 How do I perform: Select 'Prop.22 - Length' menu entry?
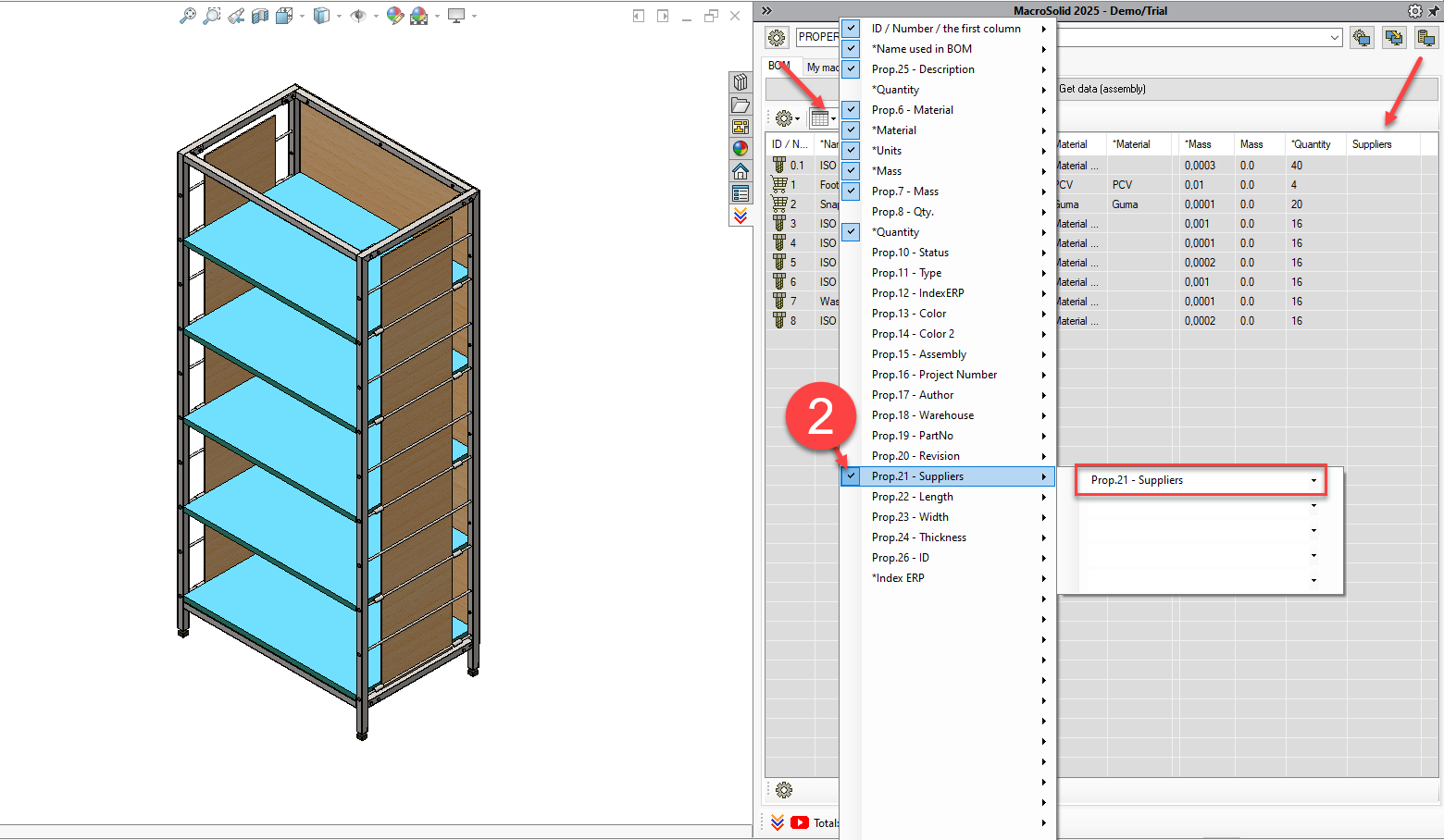click(948, 497)
